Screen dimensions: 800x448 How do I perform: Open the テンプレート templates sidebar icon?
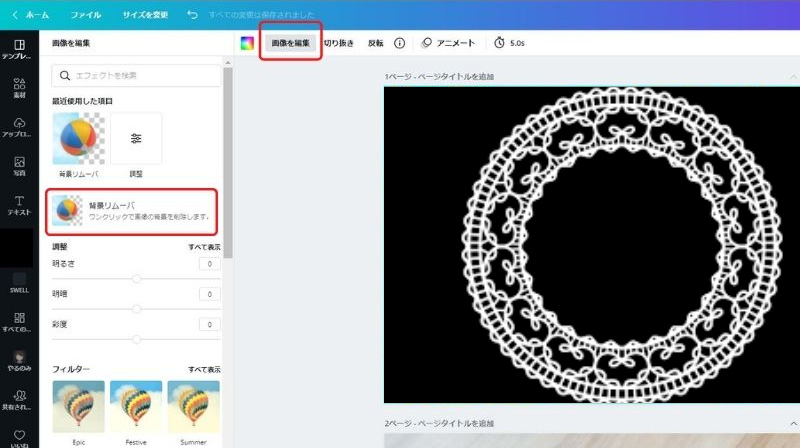[x=19, y=49]
